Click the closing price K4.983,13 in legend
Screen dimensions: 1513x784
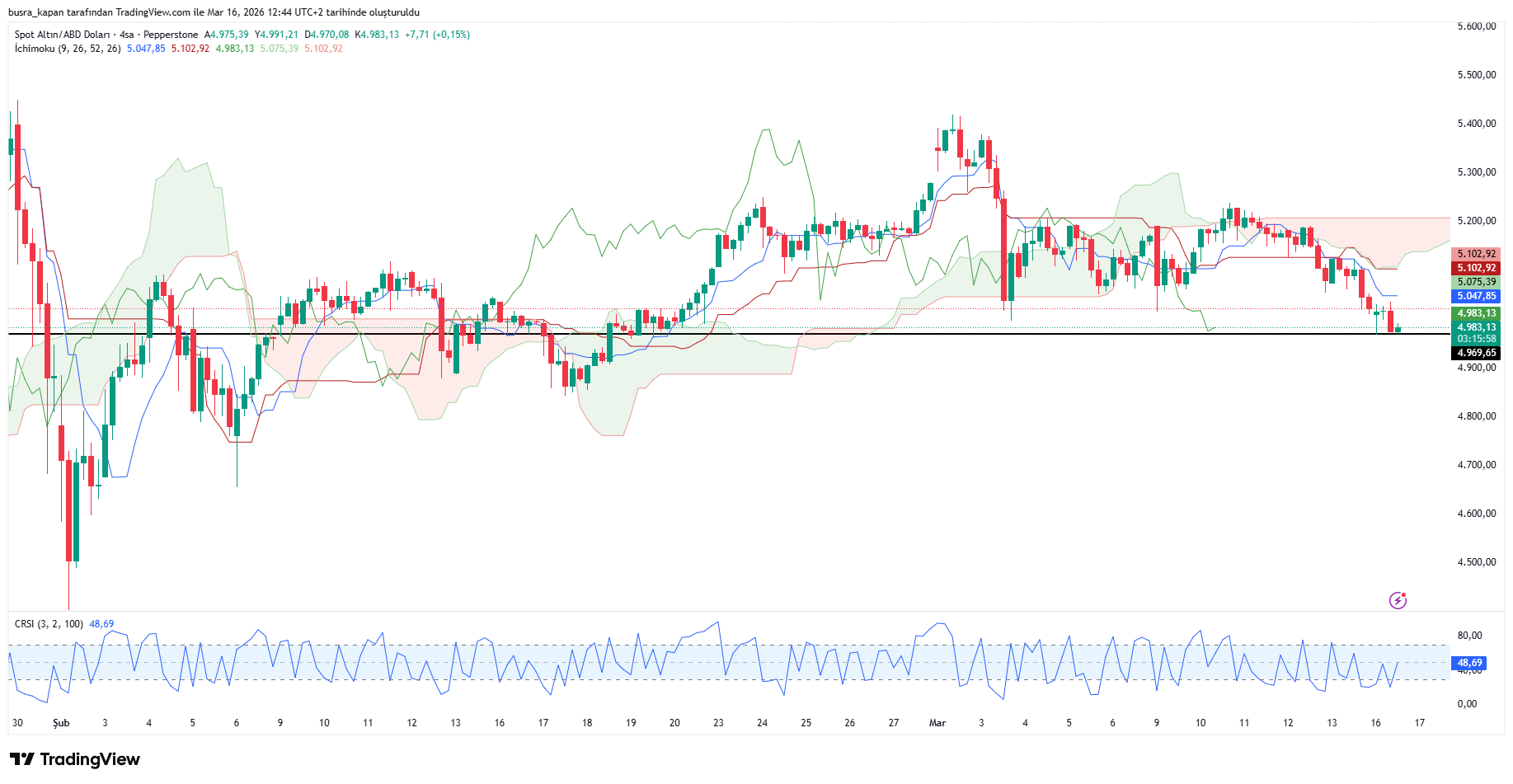[x=377, y=35]
